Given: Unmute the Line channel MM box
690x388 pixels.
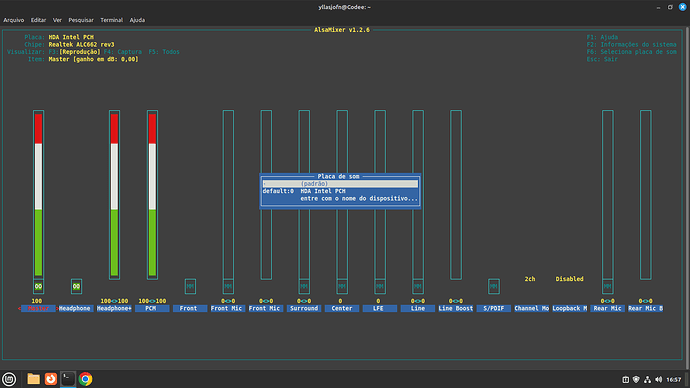Looking at the screenshot, I should [418, 286].
